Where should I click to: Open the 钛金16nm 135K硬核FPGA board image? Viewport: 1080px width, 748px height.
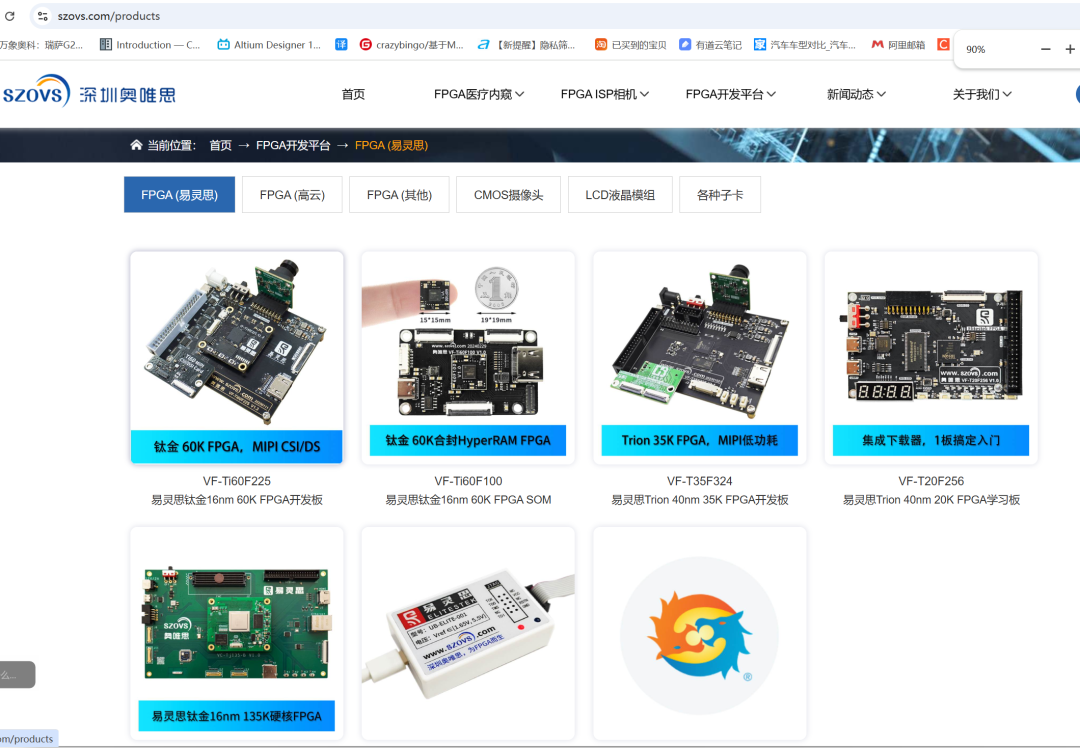coord(237,633)
